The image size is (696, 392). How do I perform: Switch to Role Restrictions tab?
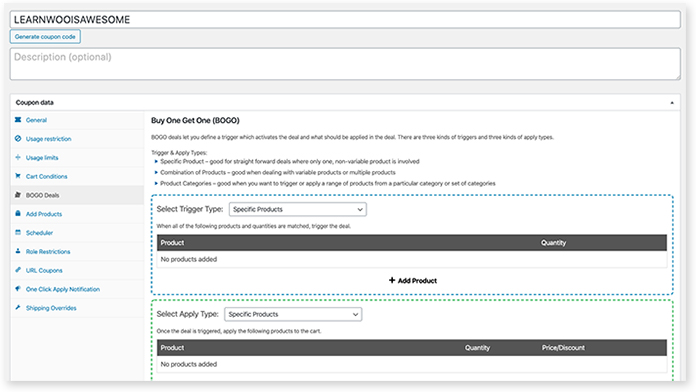tap(77, 252)
